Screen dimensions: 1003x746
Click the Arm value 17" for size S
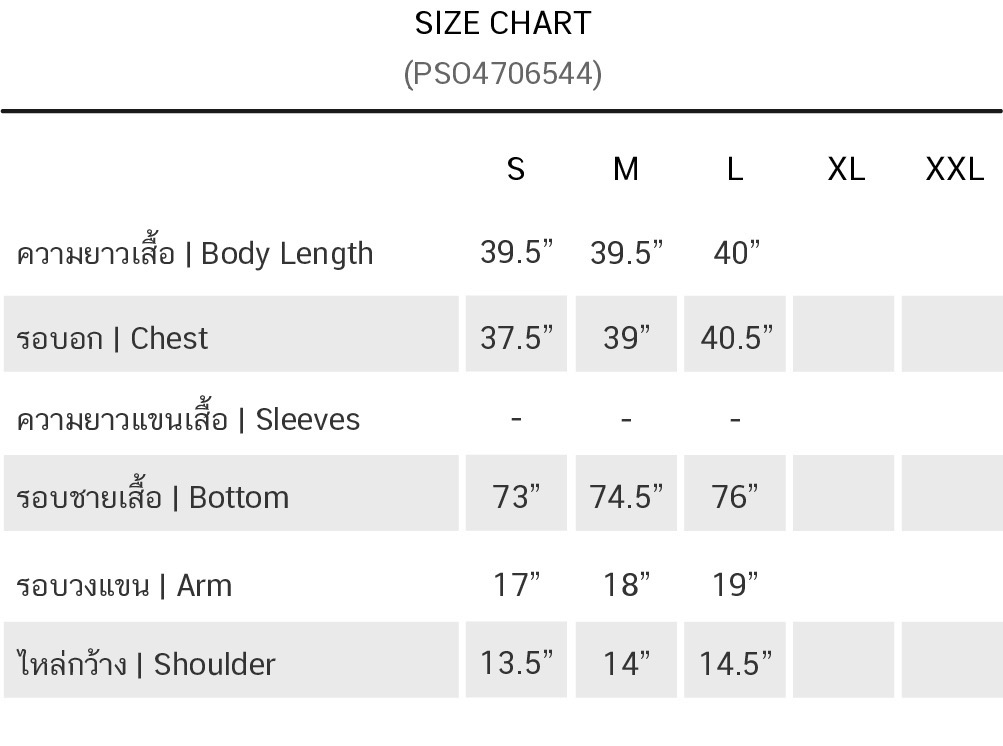[x=516, y=585]
